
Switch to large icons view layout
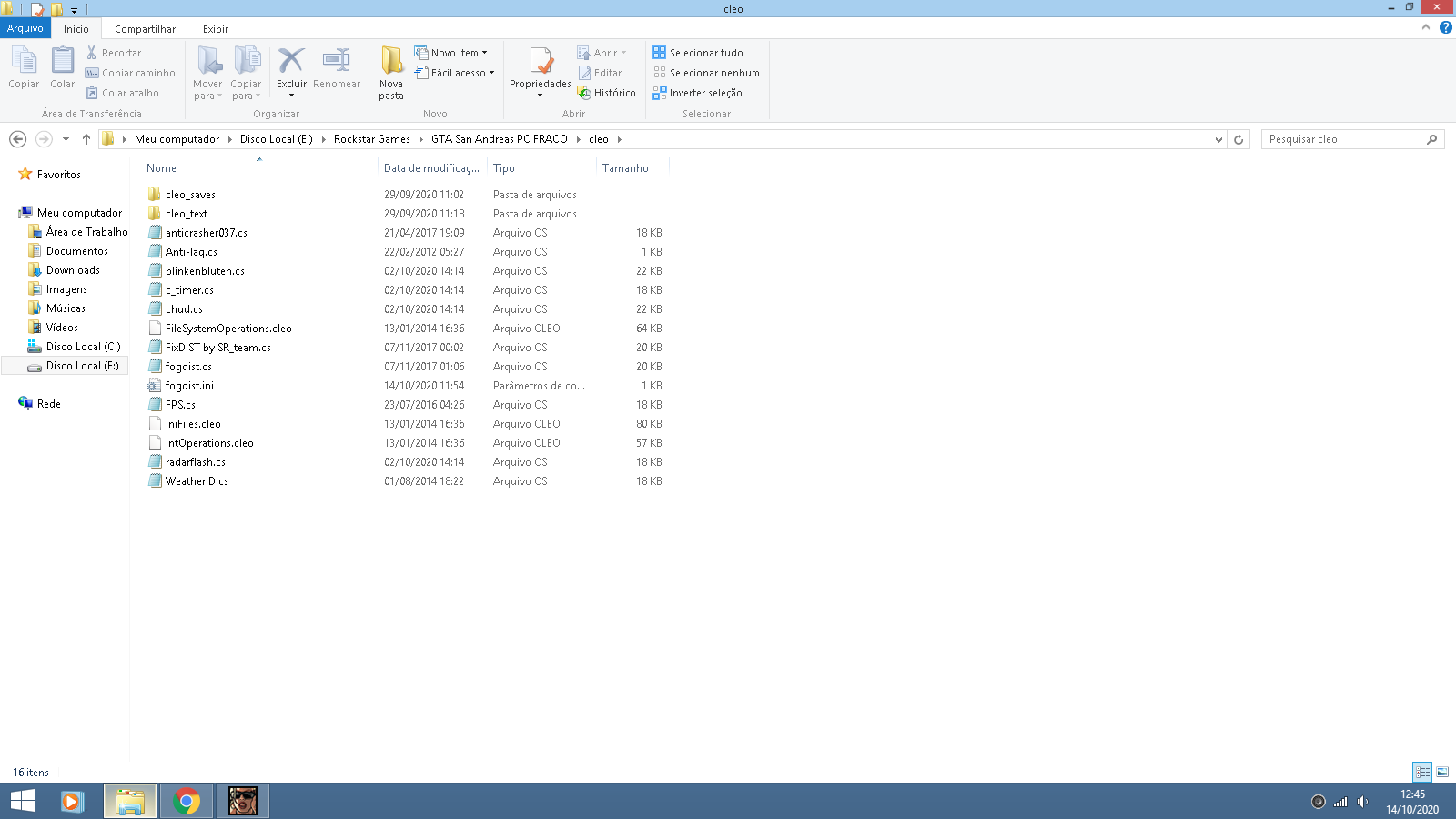pyautogui.click(x=1442, y=772)
